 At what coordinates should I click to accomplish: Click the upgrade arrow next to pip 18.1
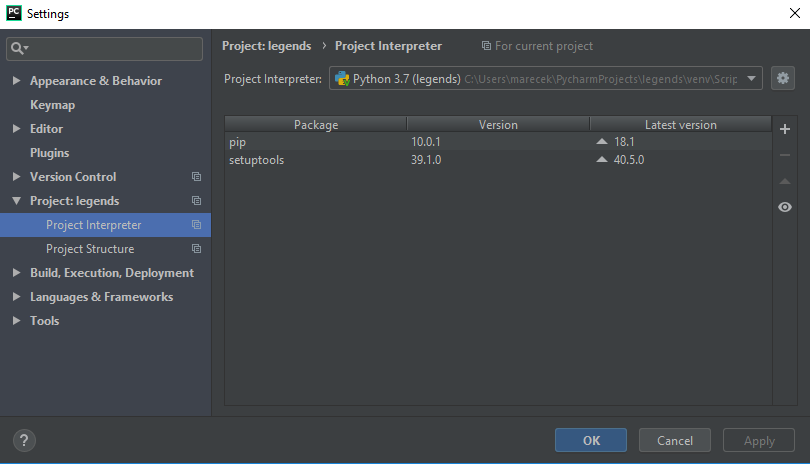click(601, 142)
